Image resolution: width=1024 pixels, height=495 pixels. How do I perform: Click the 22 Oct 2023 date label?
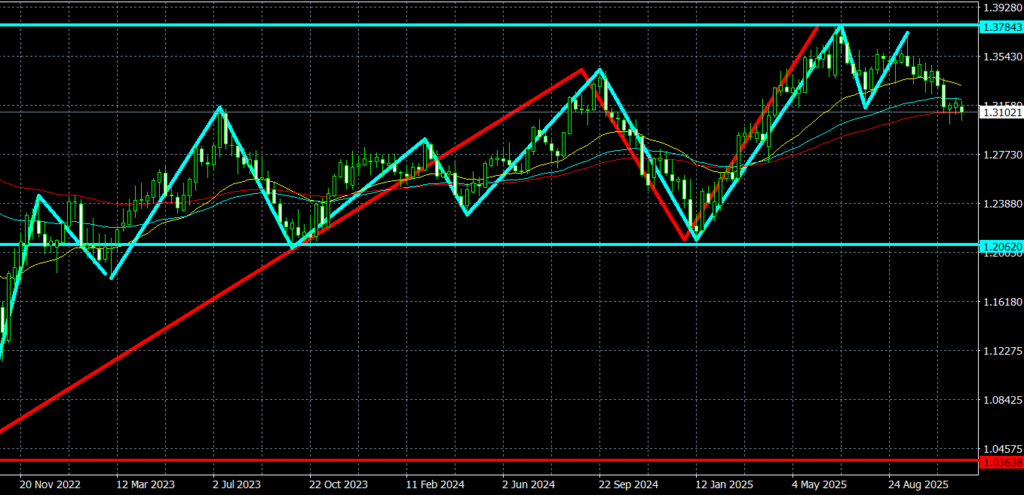click(339, 481)
